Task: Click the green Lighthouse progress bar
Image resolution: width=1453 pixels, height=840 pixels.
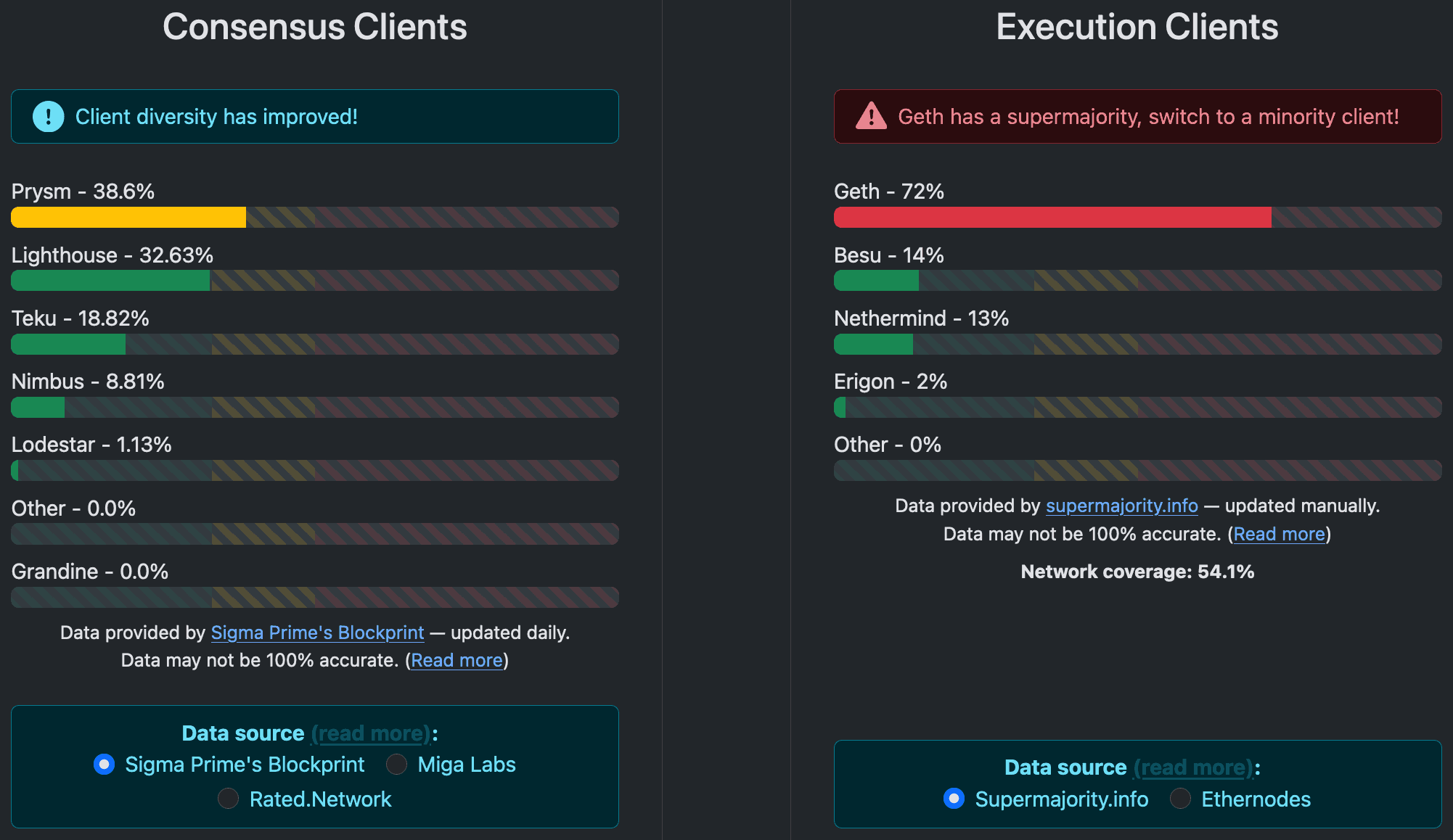Action: click(110, 281)
